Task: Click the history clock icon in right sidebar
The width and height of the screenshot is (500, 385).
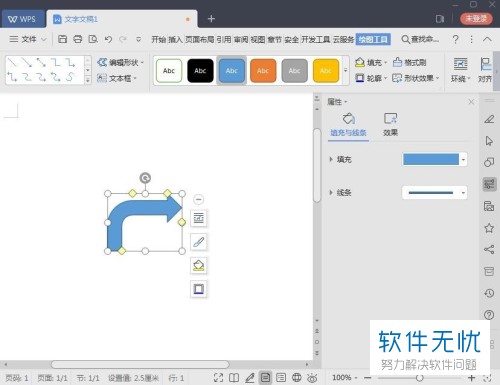Action: pyautogui.click(x=489, y=293)
